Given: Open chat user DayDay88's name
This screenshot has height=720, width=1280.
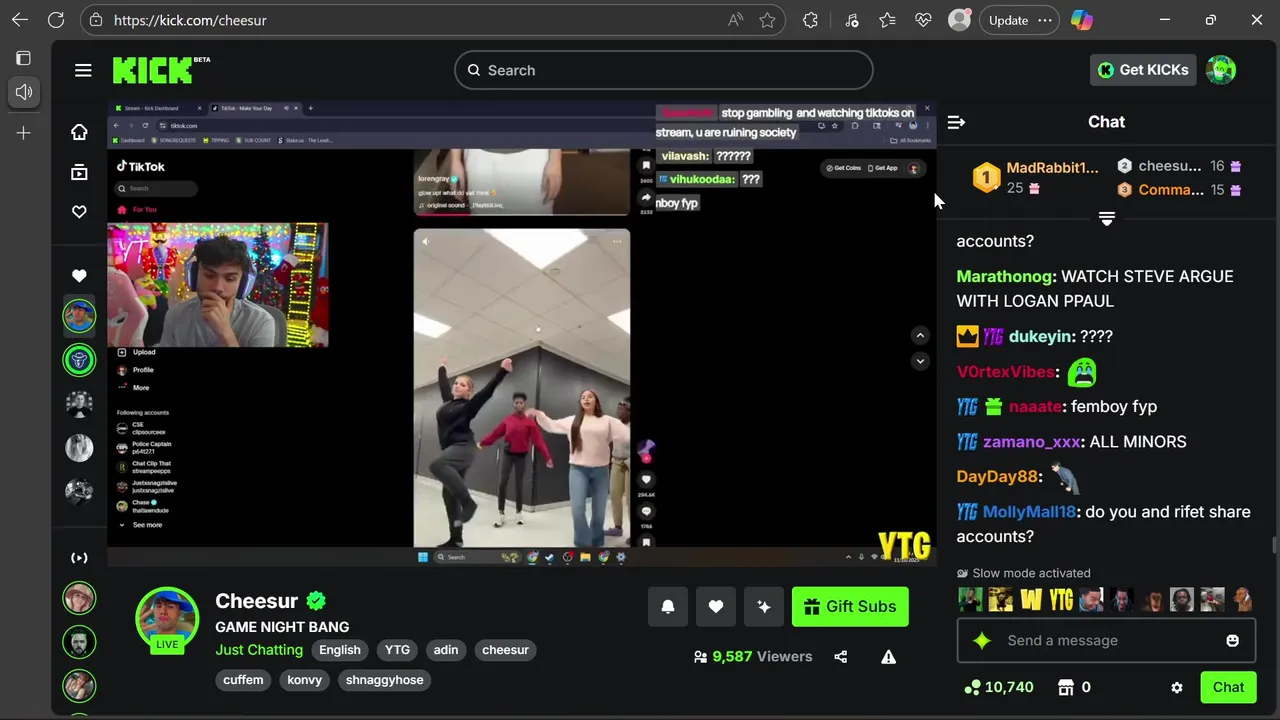Looking at the screenshot, I should click(997, 477).
